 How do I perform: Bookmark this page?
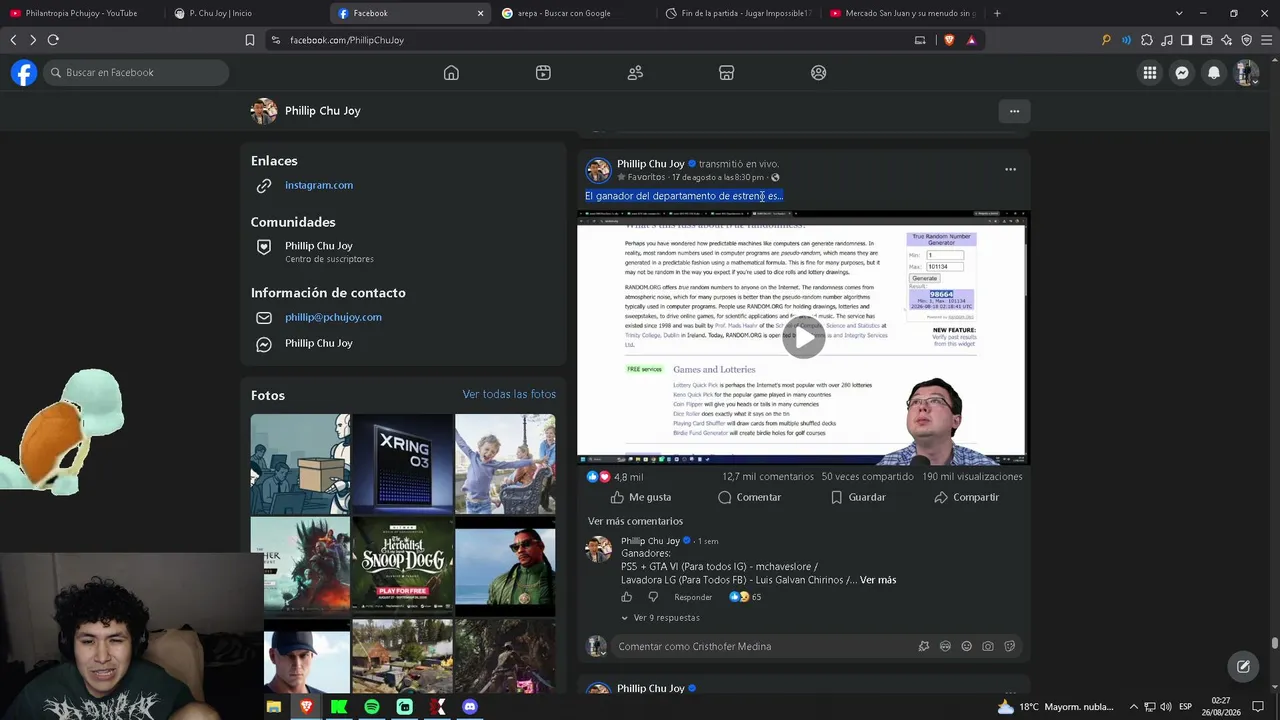coord(250,40)
